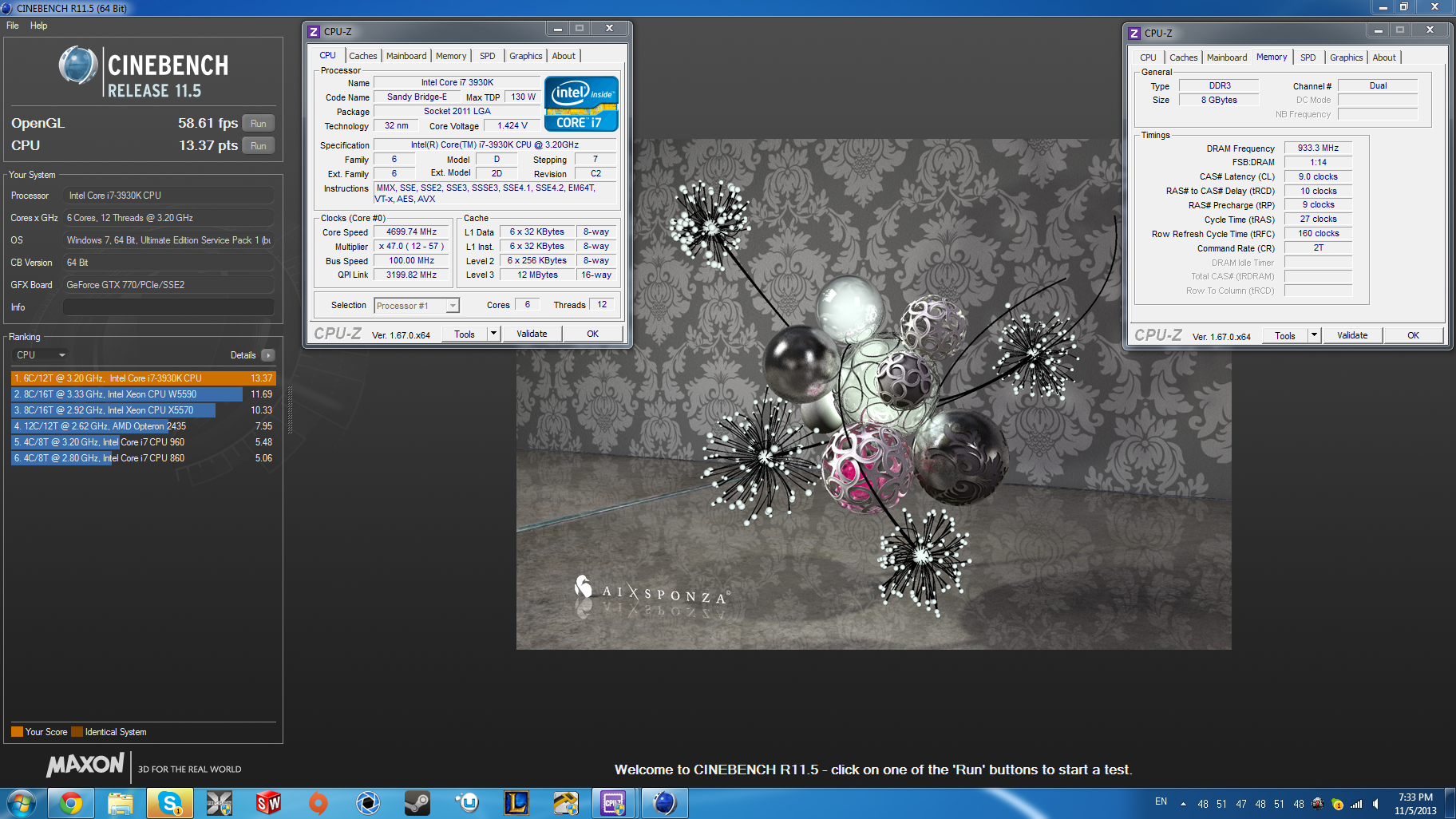Open the yellow tool icon on the taskbar
The width and height of the screenshot is (1456, 819).
(x=565, y=803)
